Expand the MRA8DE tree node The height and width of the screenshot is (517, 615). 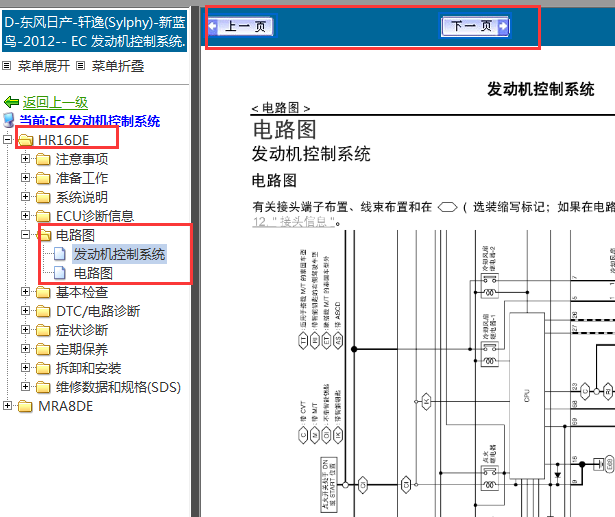[7, 406]
